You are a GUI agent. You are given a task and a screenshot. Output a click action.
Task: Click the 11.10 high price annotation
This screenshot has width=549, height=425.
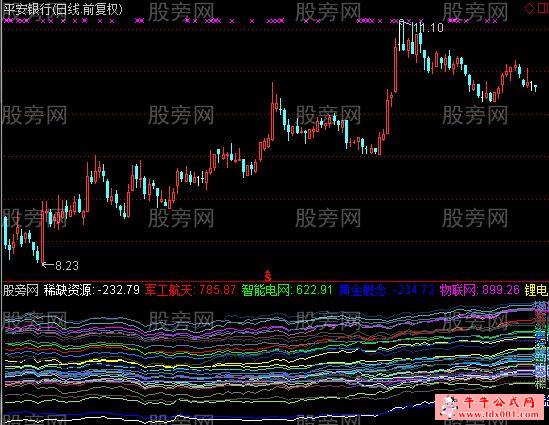tap(429, 27)
